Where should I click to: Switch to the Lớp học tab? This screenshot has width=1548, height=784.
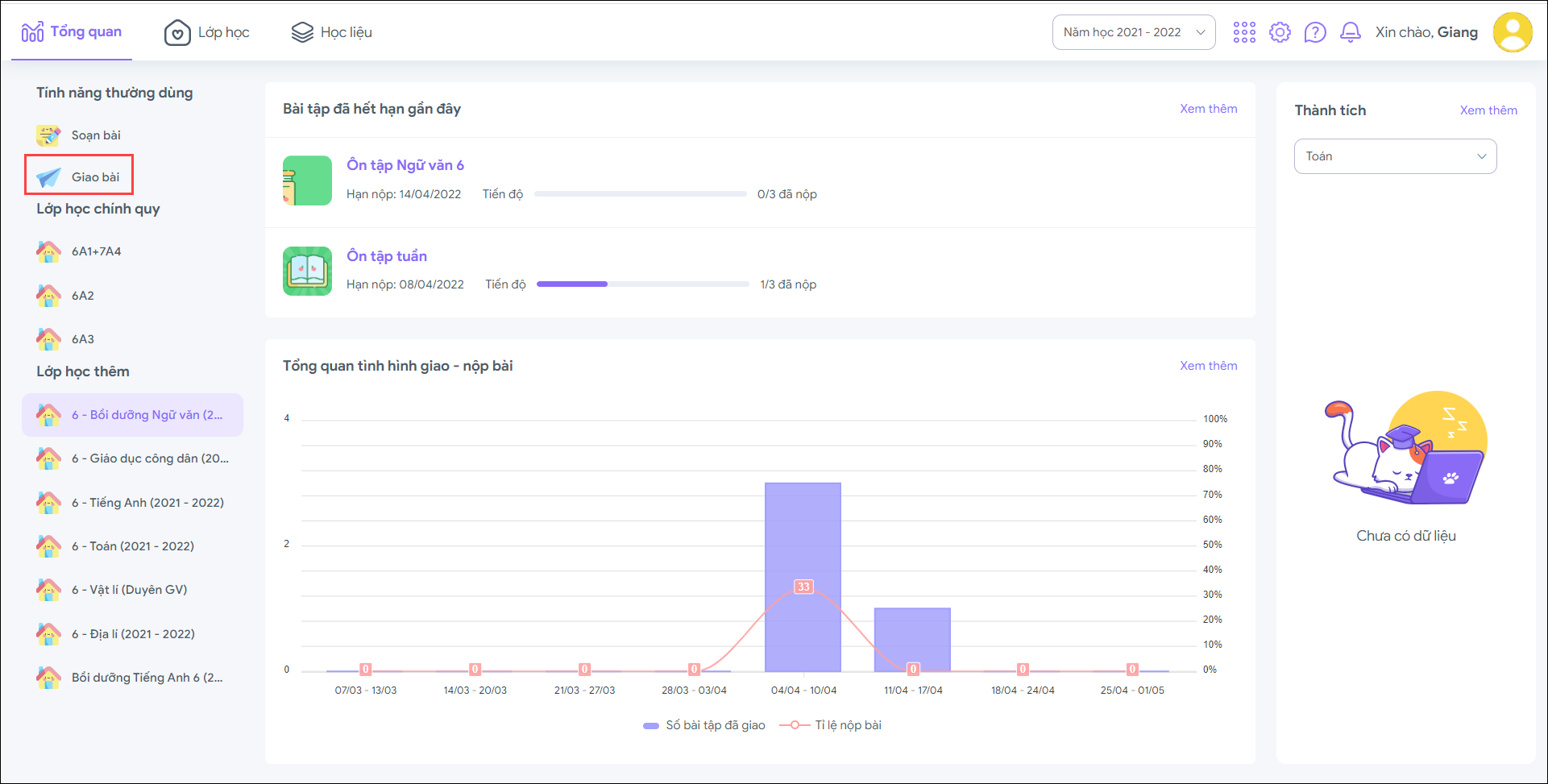click(207, 32)
